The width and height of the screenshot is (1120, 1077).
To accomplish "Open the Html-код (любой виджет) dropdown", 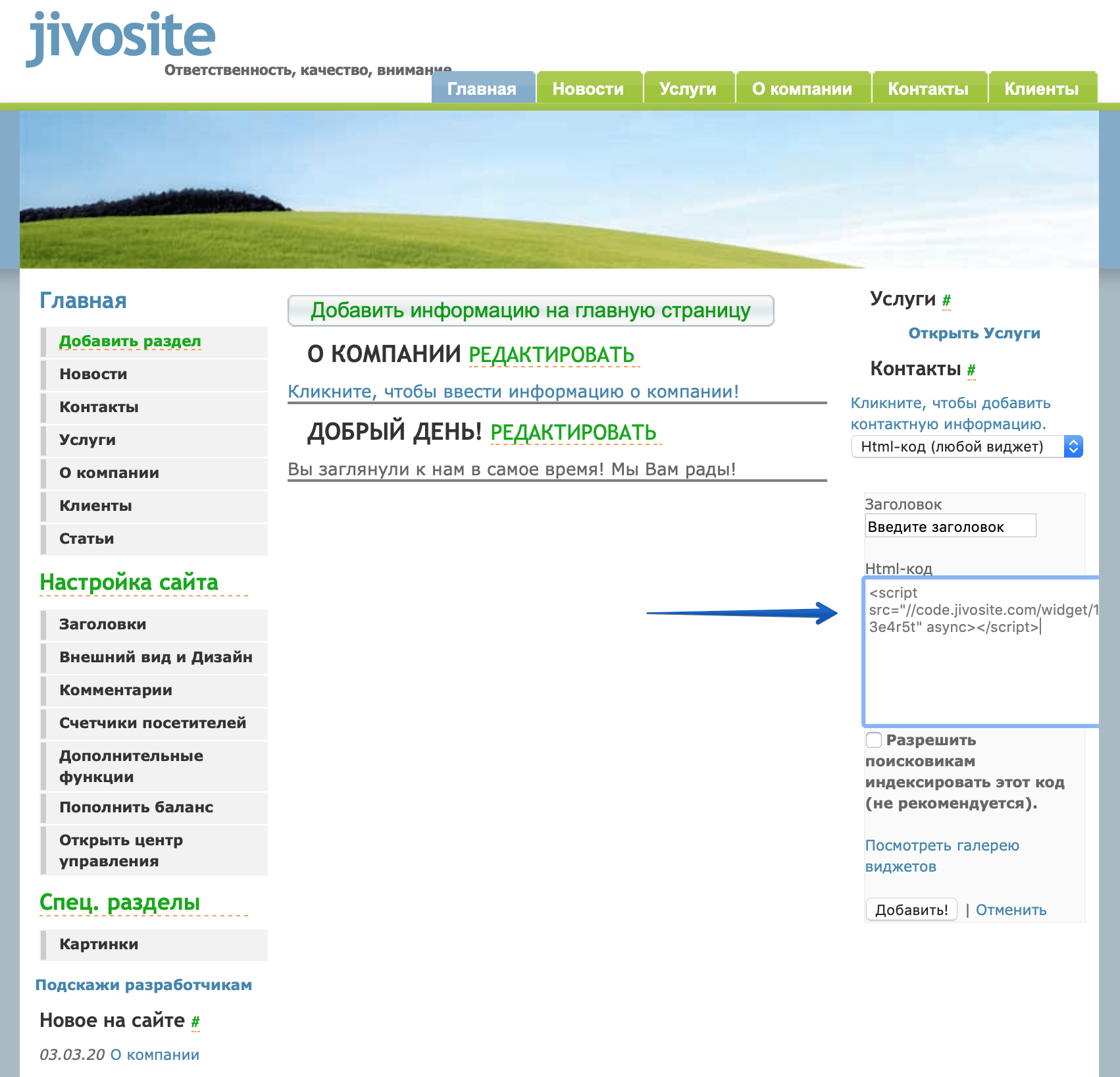I will [967, 446].
